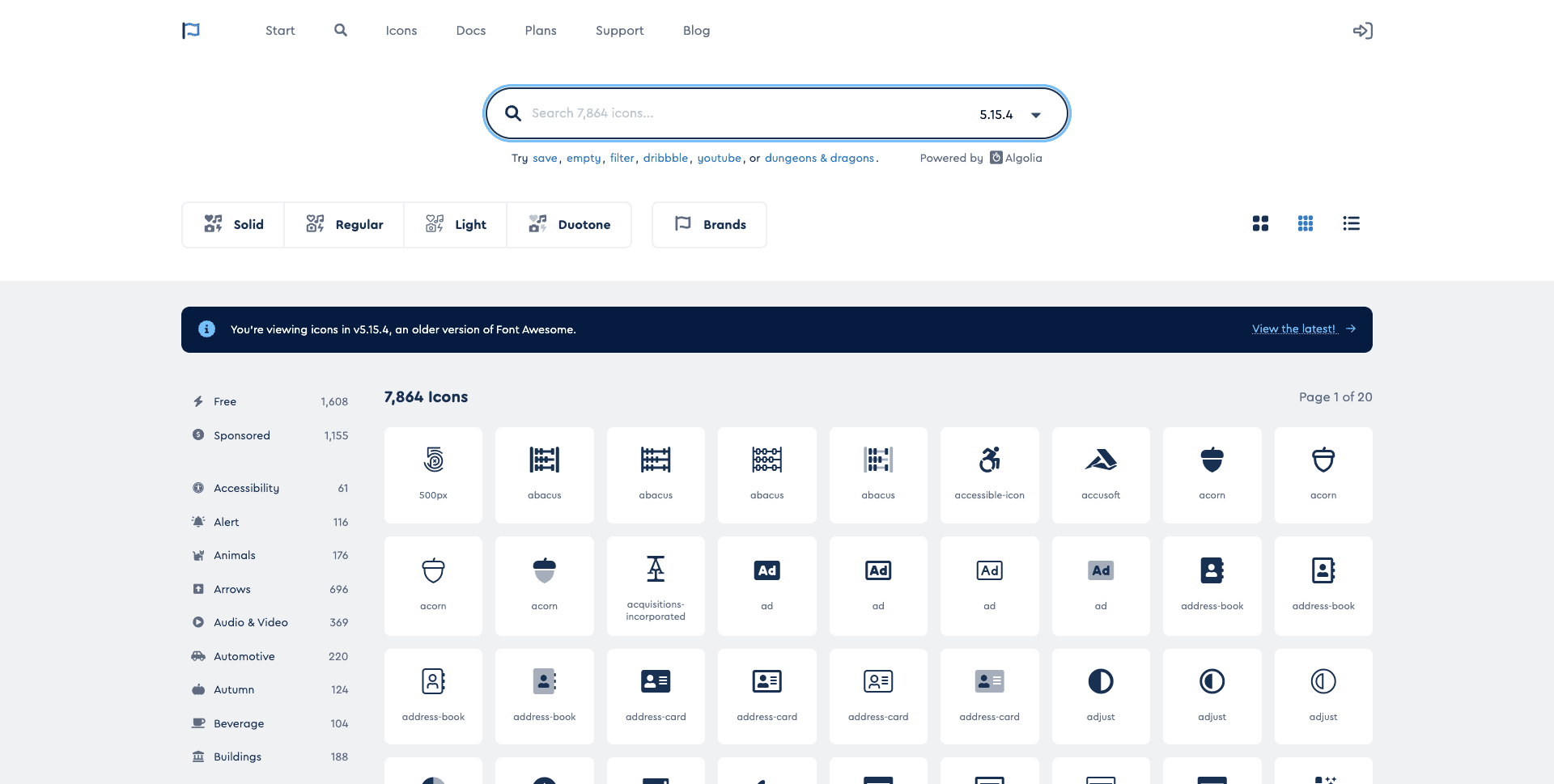This screenshot has height=784, width=1554.
Task: Choose the duotone address-card icon
Action: 989,697
